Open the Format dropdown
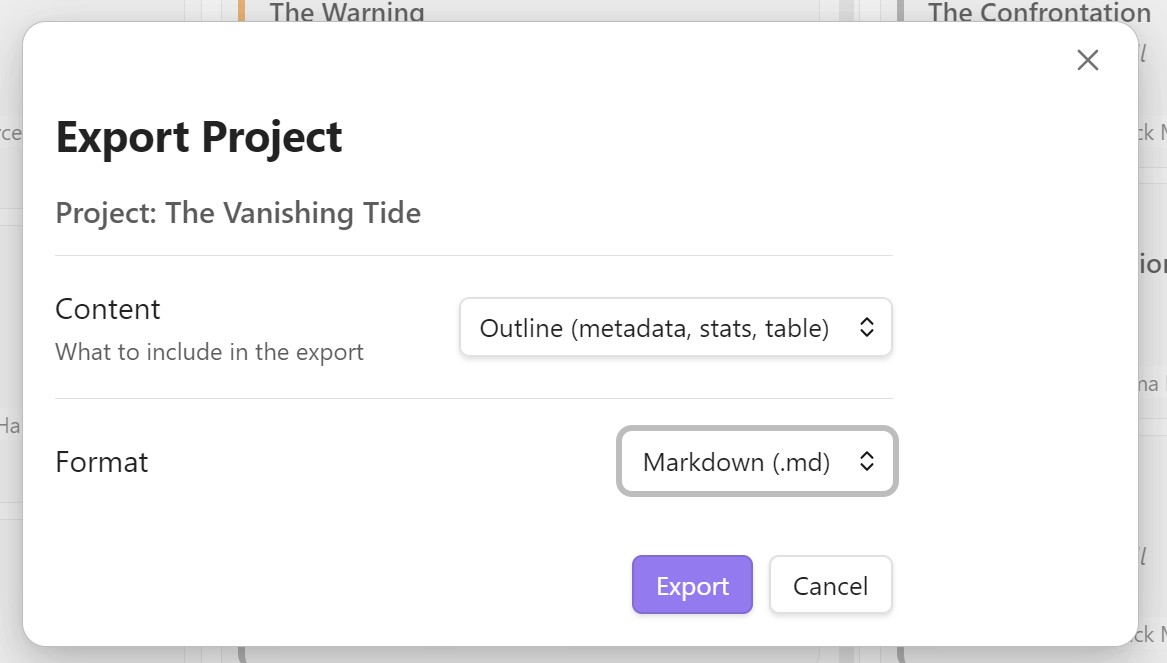1167x663 pixels. point(757,462)
